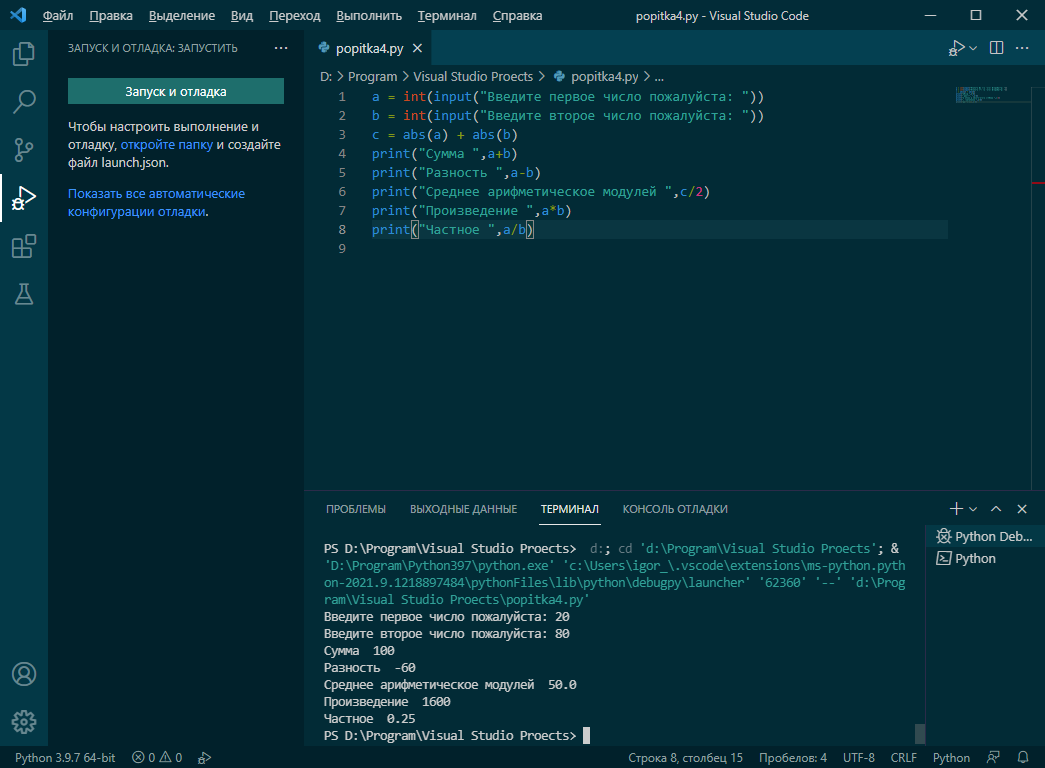Screen dimensions: 1045x768
Task: Open the Search sidebar icon
Action: (x=24, y=102)
